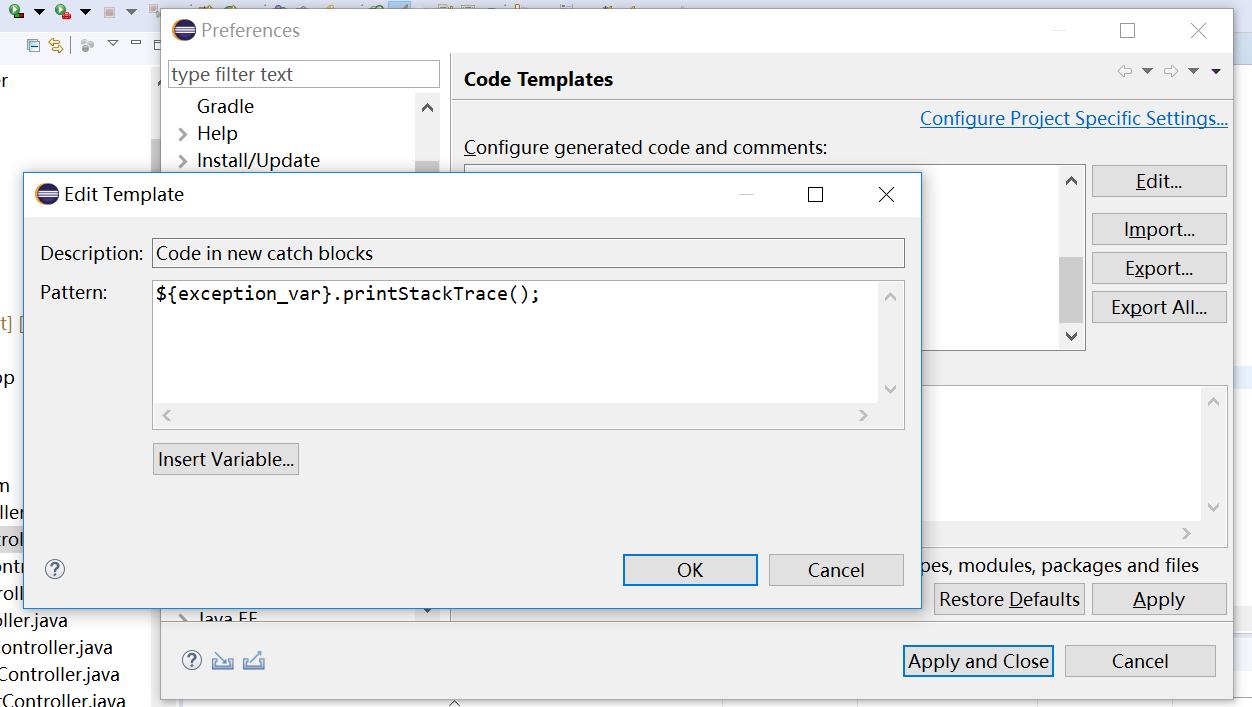The image size is (1252, 707).
Task: Go back using the back arrow in Code Templates
Action: [x=1126, y=71]
